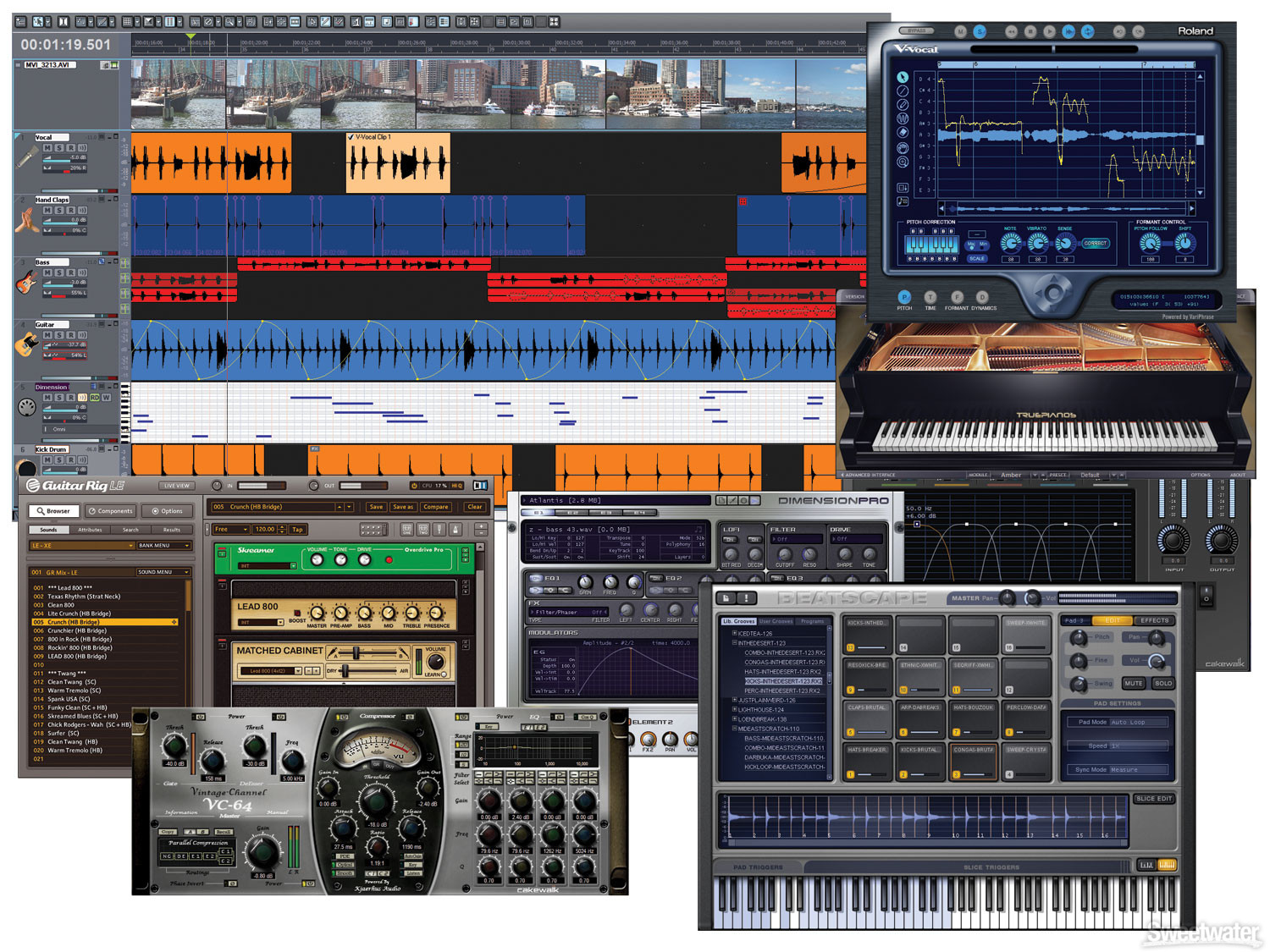Toggle MUTE for Pad 3 in Beatscape
Screen dimensions: 1270x952
coord(1132,683)
